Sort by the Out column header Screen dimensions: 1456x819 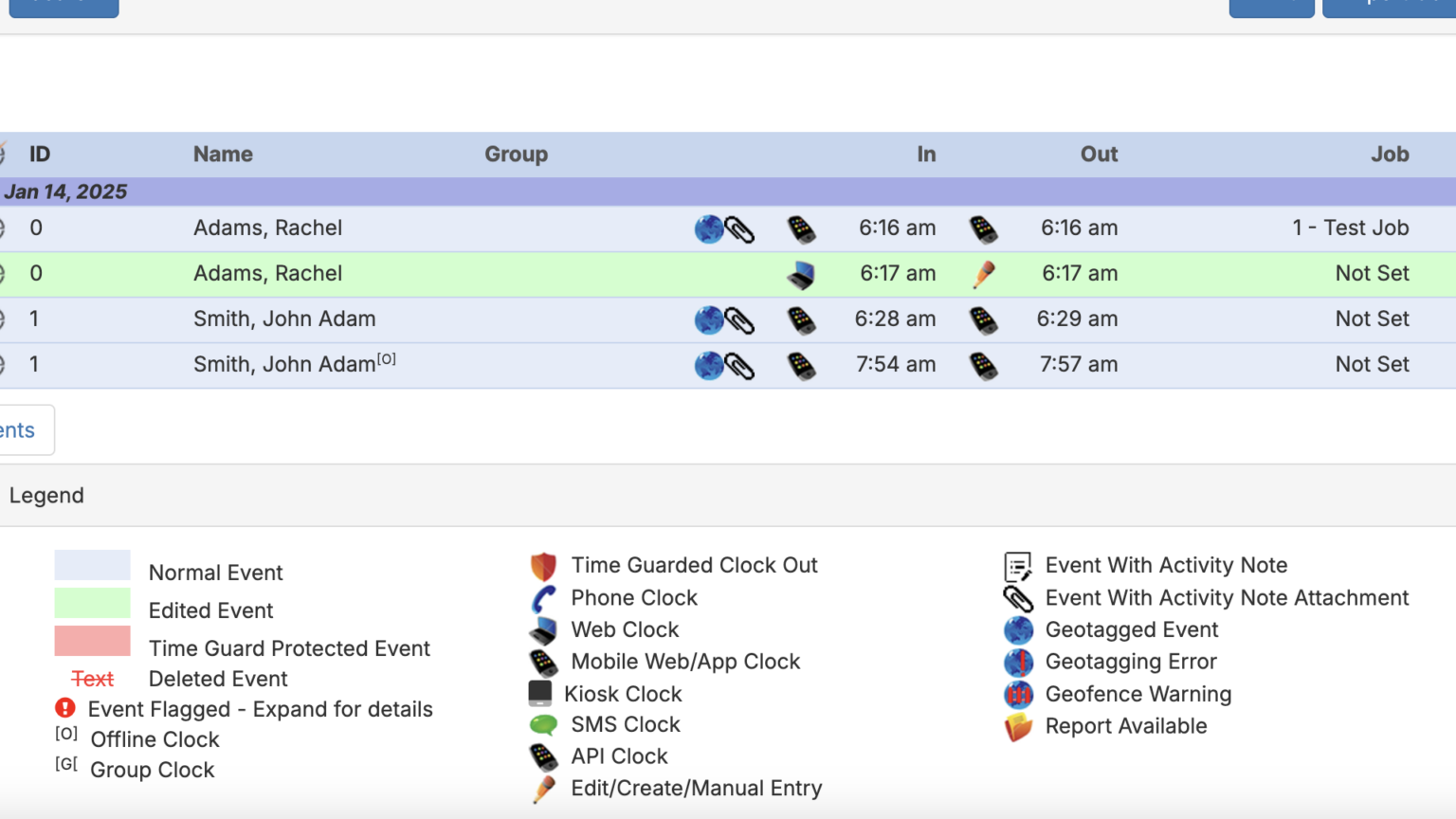[1099, 155]
